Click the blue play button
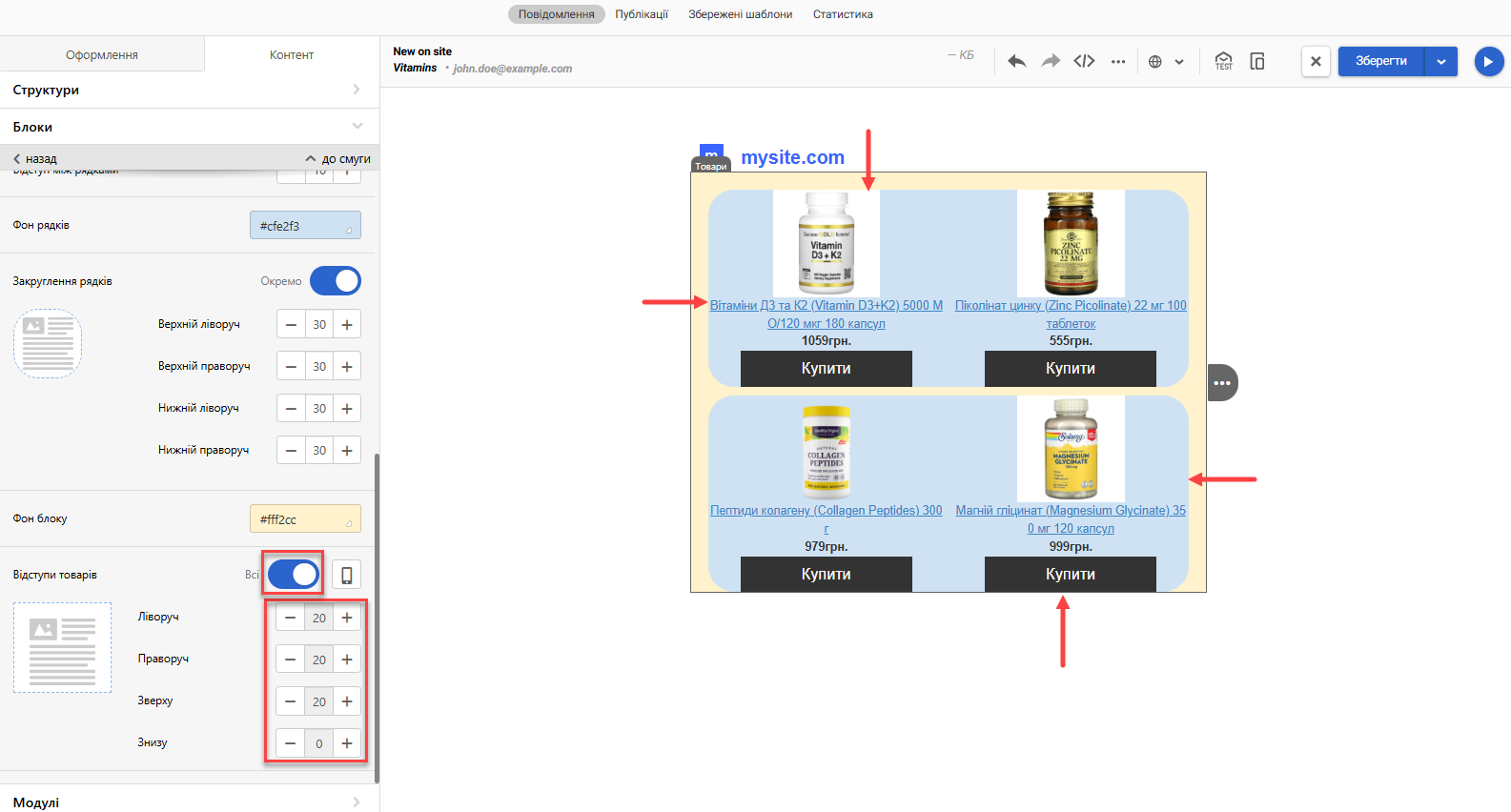1511x812 pixels. pyautogui.click(x=1488, y=61)
